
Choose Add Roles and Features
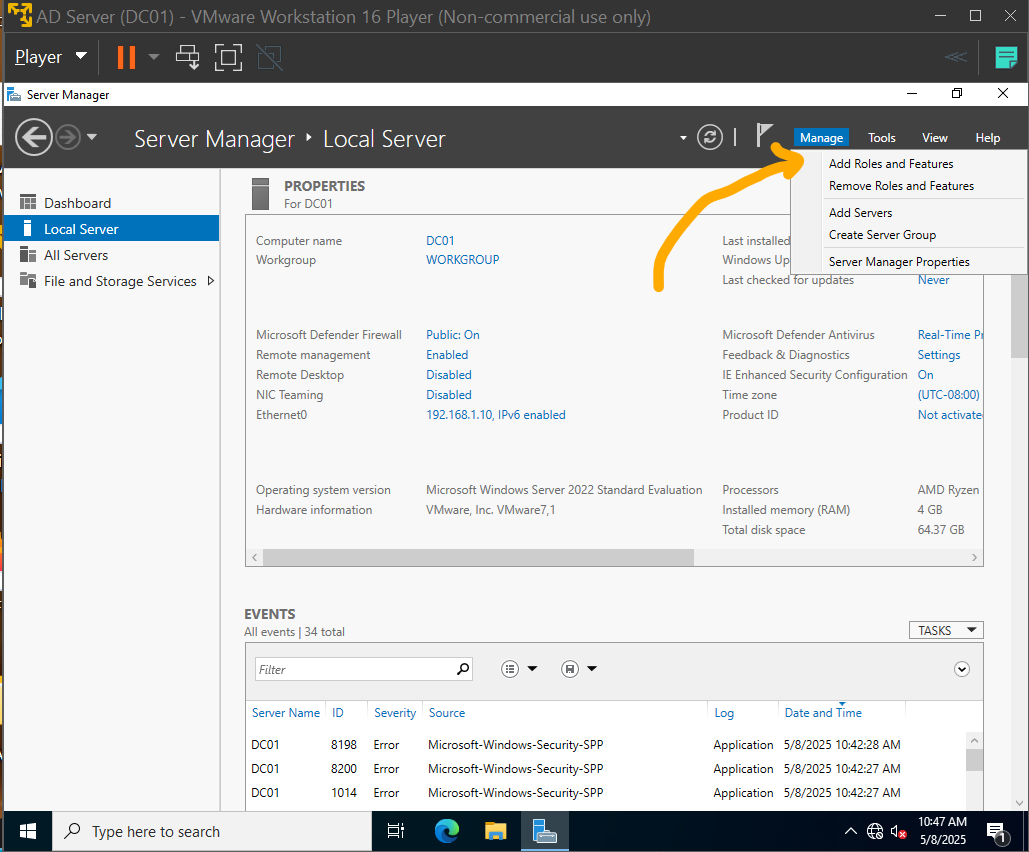[891, 163]
